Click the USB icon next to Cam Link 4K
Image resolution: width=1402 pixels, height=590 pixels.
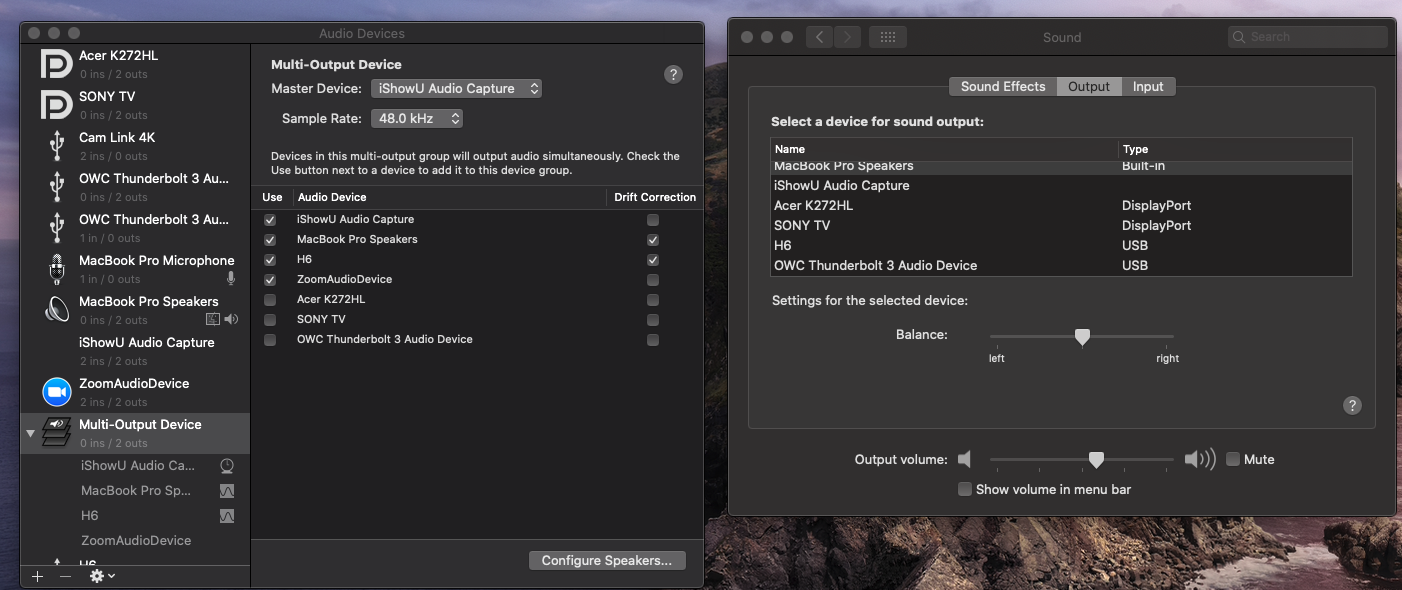tap(57, 145)
